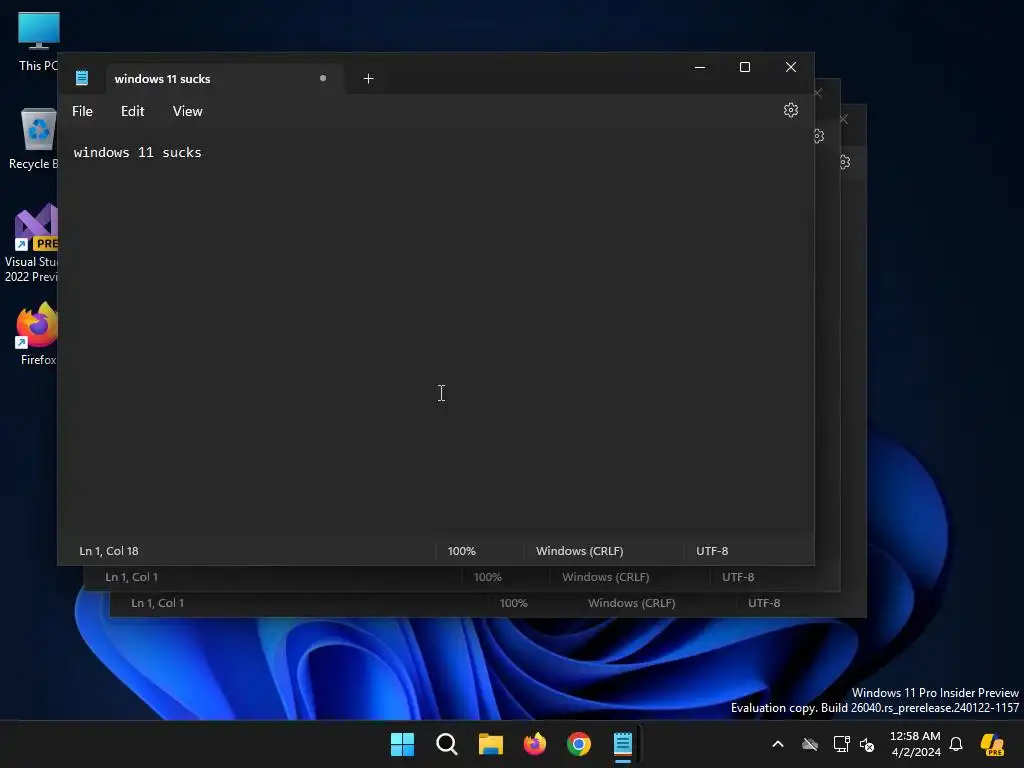Click UTF-8 status in second Notepad window
Screen dimensions: 1024x768
738,577
